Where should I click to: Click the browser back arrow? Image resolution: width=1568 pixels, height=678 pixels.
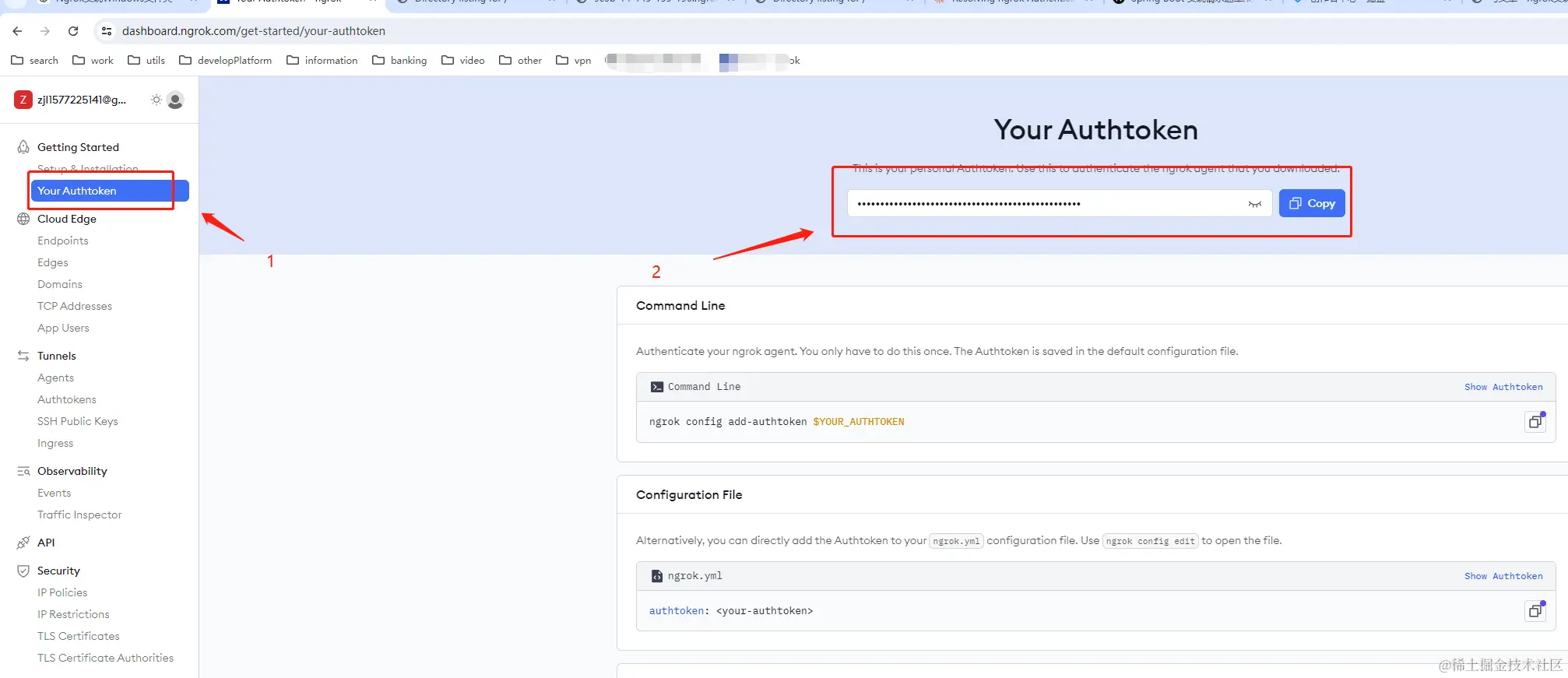pyautogui.click(x=17, y=31)
